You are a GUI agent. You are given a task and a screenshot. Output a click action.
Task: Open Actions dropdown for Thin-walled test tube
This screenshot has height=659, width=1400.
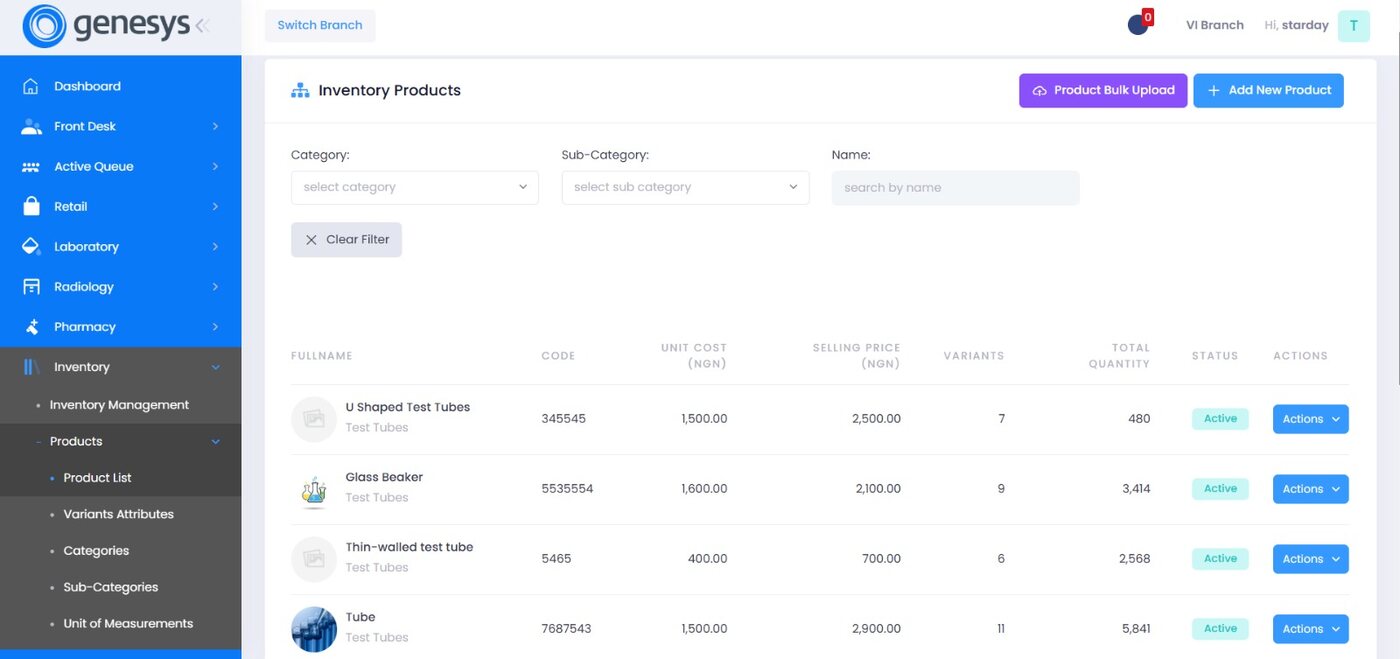tap(1310, 559)
